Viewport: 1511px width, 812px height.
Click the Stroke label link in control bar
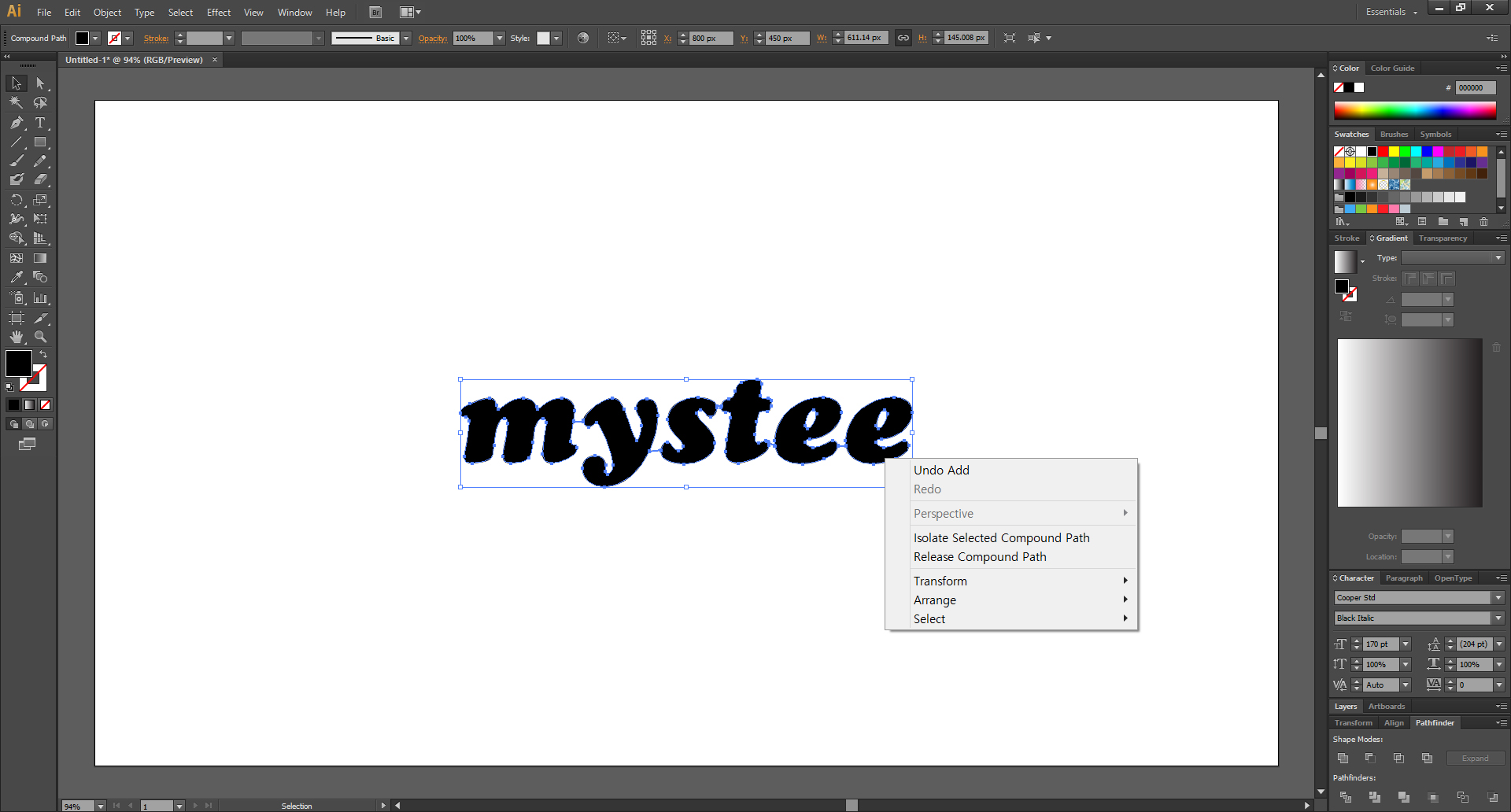pyautogui.click(x=156, y=38)
